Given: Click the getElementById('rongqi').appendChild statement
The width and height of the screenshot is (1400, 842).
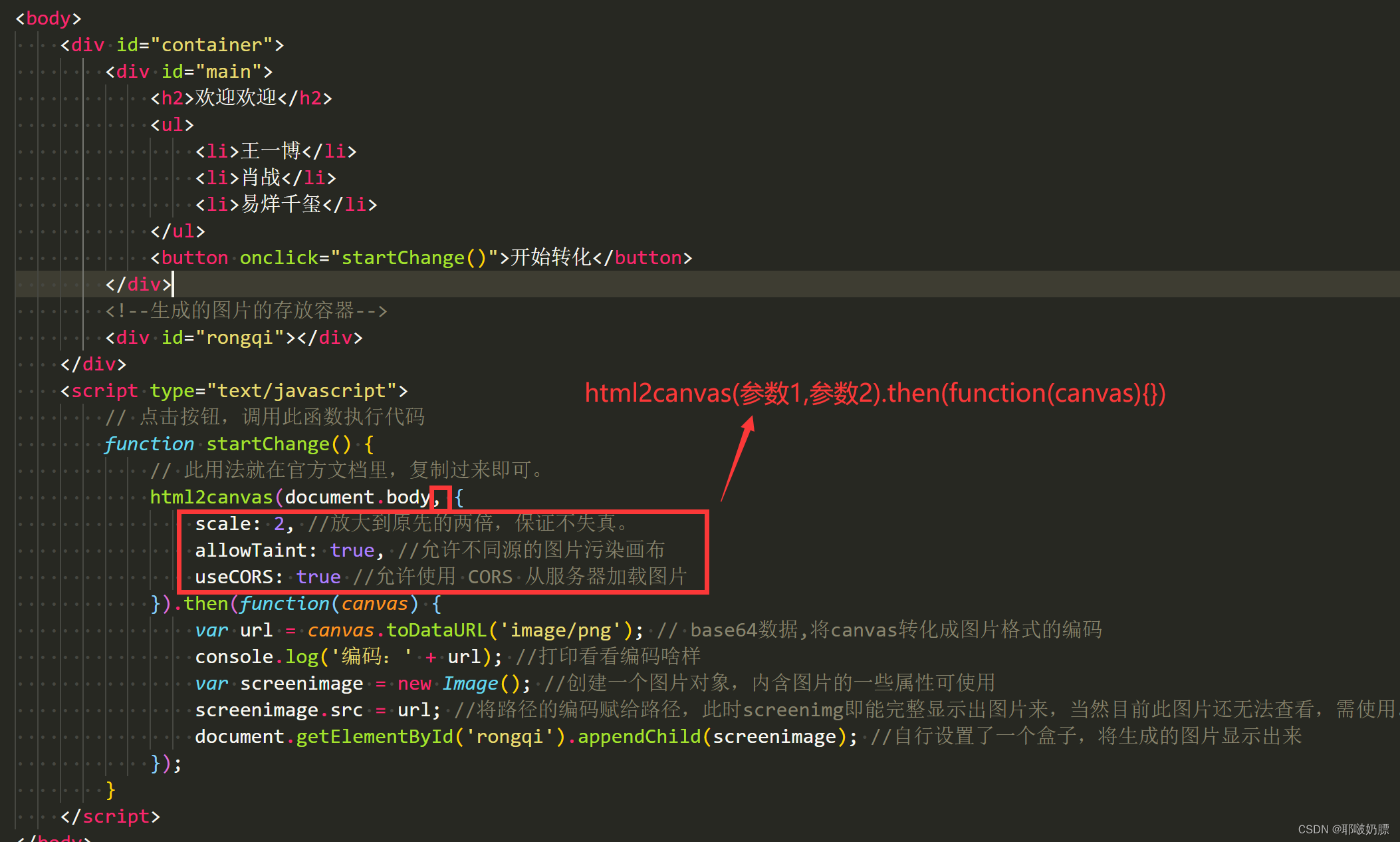Looking at the screenshot, I should [x=526, y=736].
